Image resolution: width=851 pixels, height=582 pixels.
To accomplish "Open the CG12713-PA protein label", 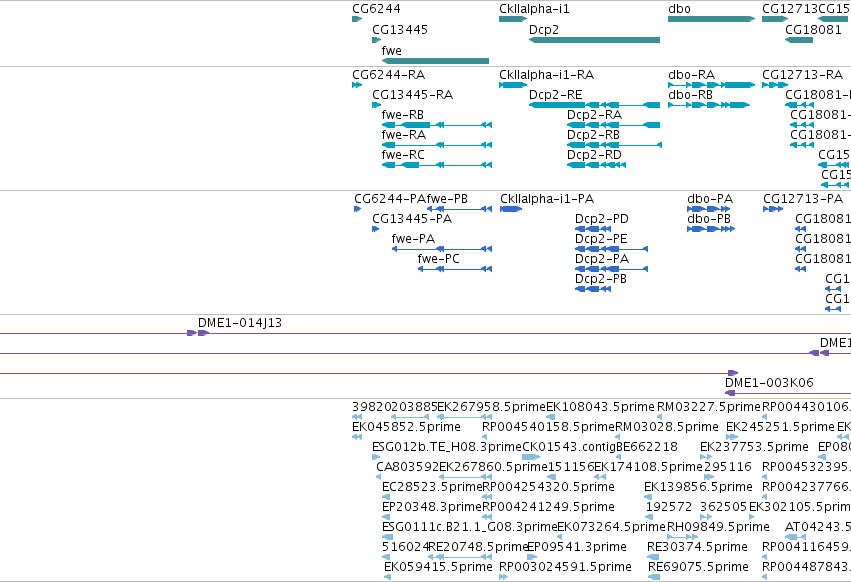I will coord(803,199).
